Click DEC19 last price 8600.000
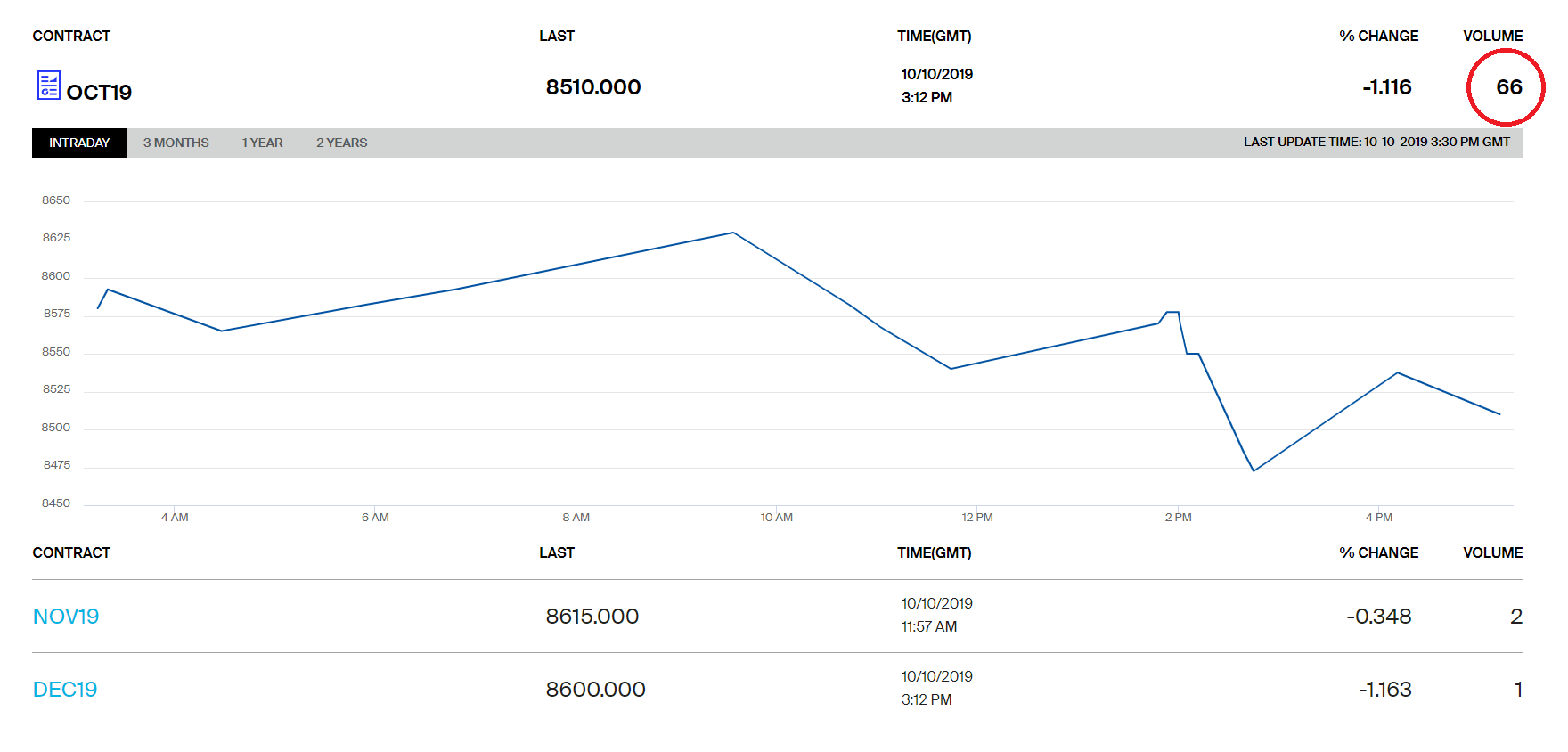The height and width of the screenshot is (752, 1568). click(595, 690)
